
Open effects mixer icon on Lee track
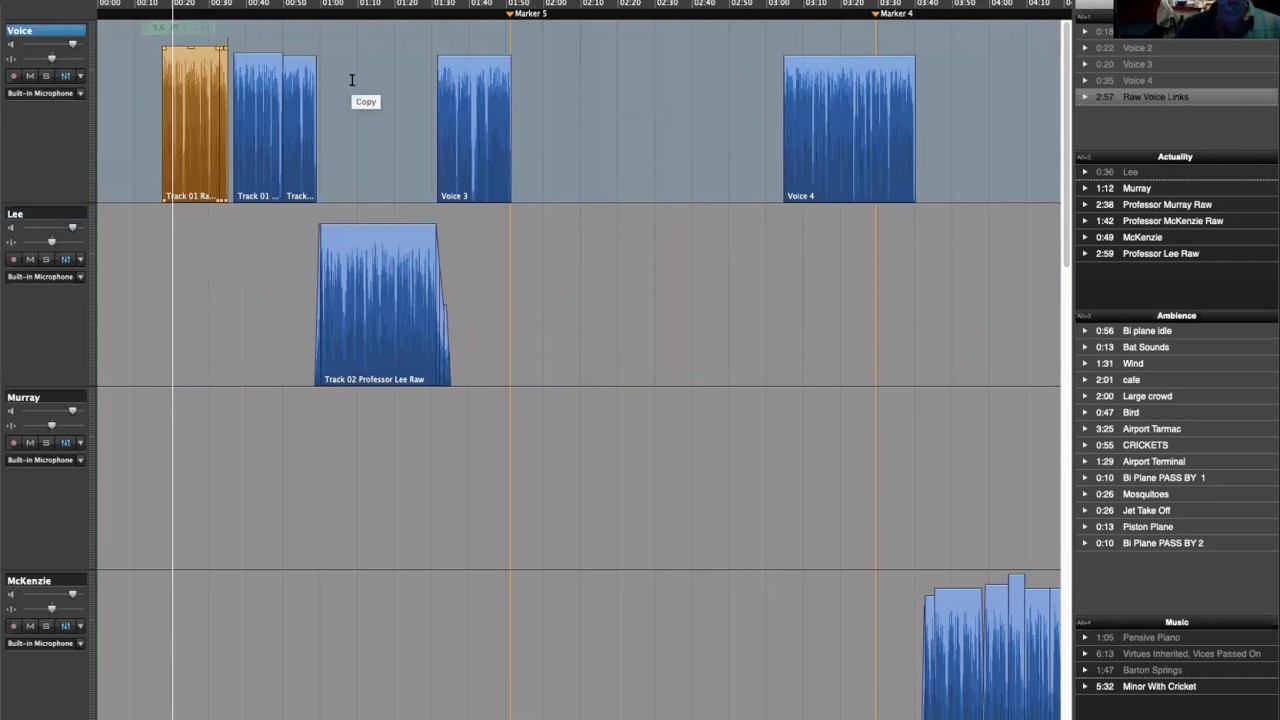tap(65, 259)
